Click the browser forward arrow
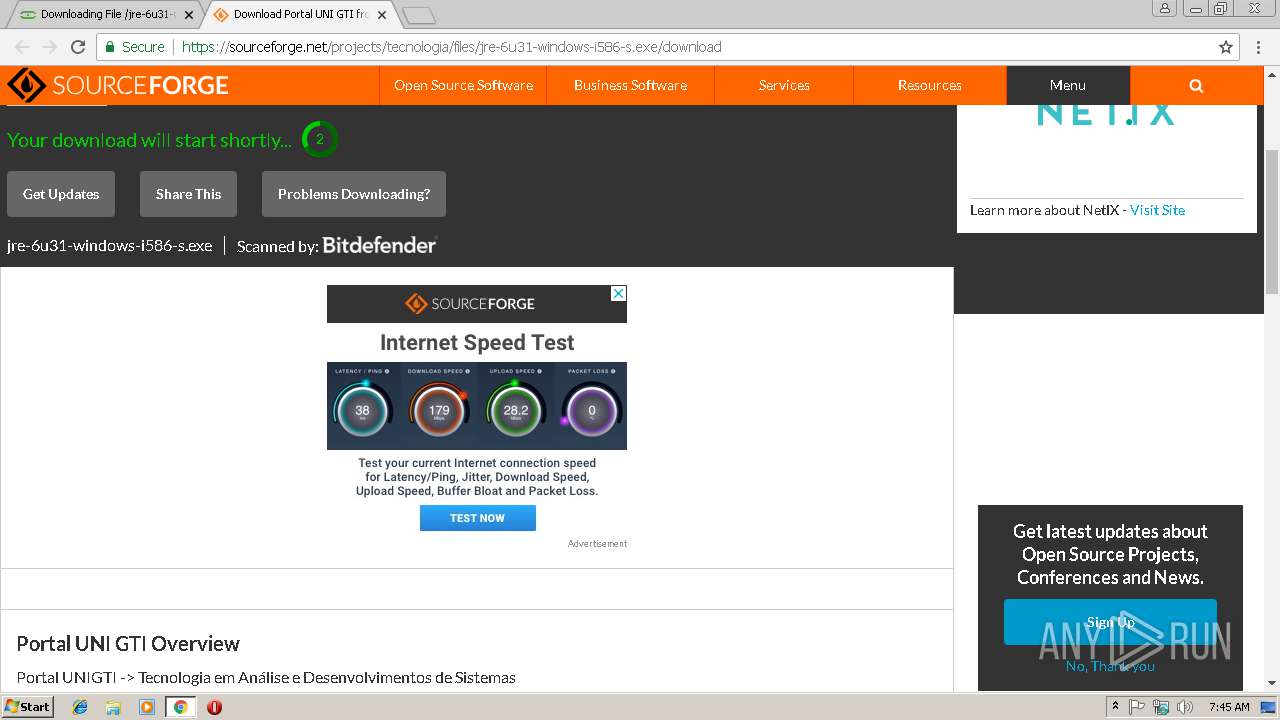 pos(50,47)
